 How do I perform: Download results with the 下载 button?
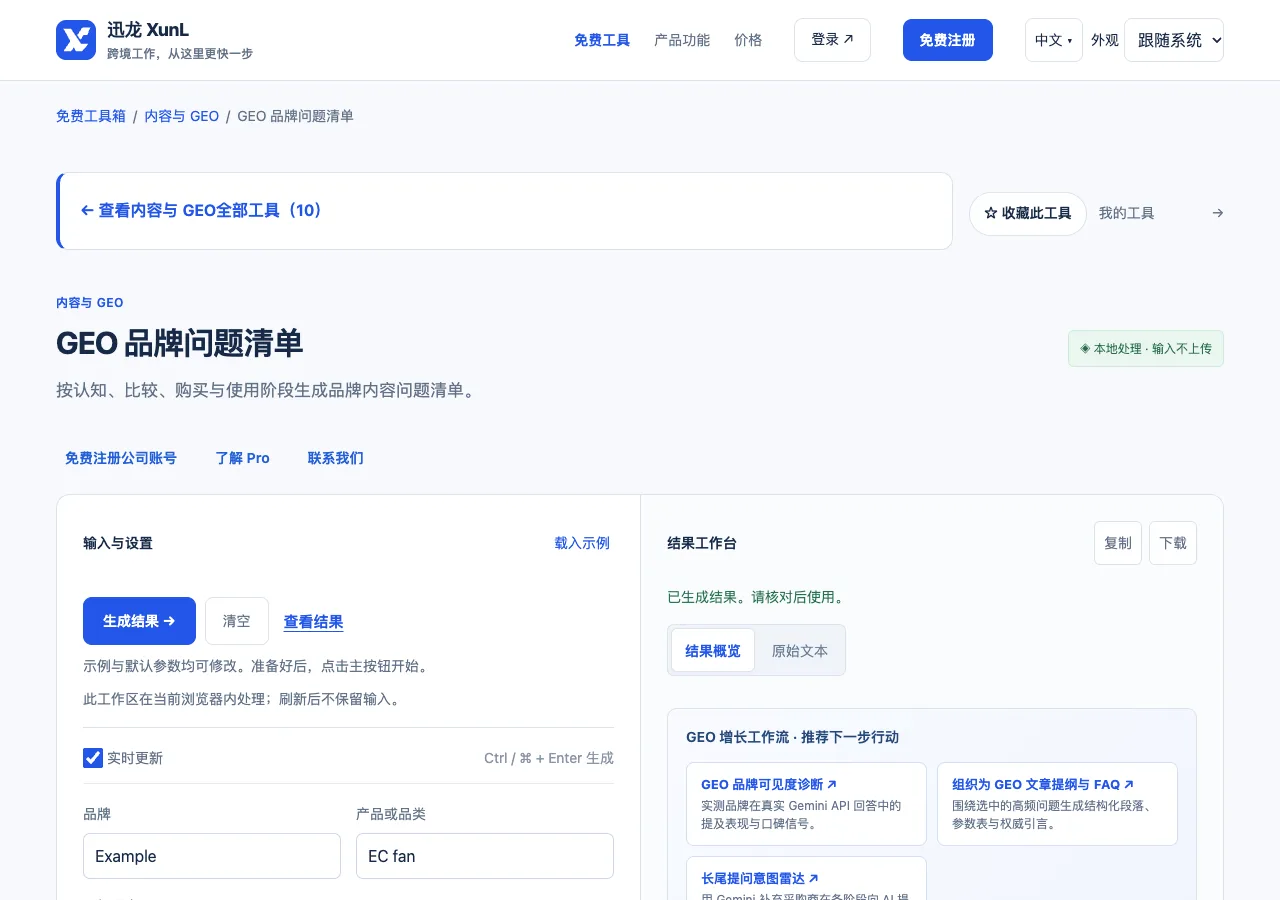1173,543
